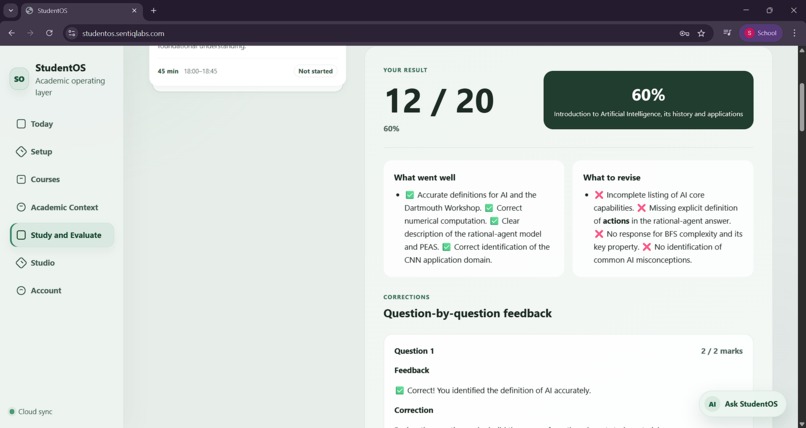806x428 pixels.
Task: Open a new browser tab
Action: tap(153, 10)
